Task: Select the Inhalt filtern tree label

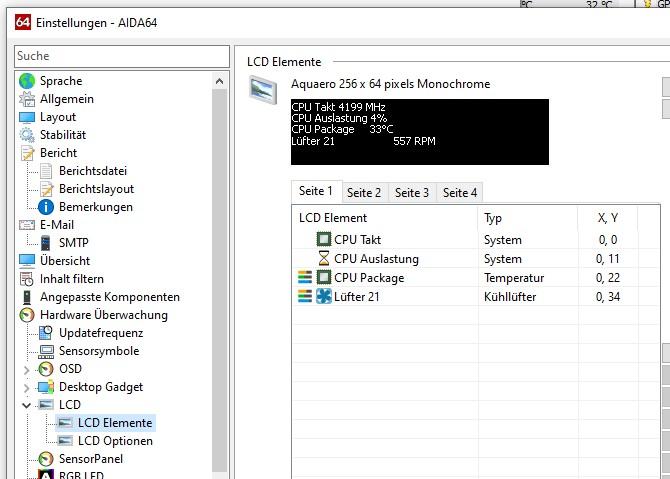Action: (72, 279)
